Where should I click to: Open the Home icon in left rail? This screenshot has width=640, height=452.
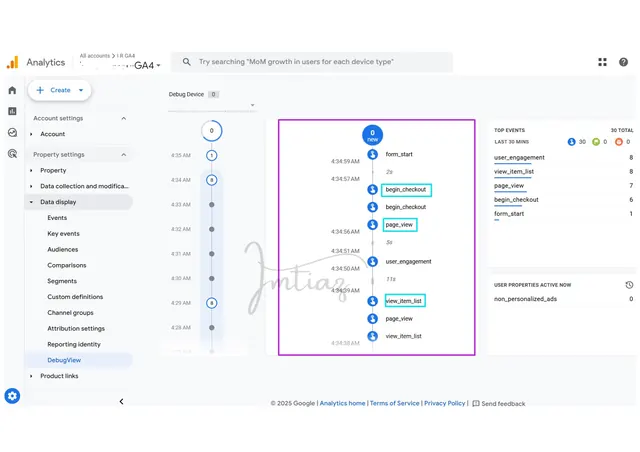tap(12, 90)
